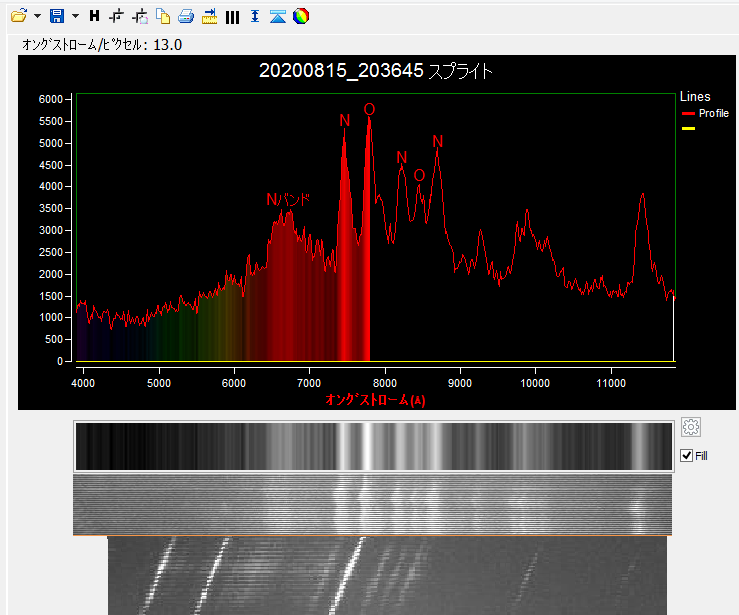Uncheck the Fill checkbox
Viewport: 739px width, 615px height.
[687, 456]
